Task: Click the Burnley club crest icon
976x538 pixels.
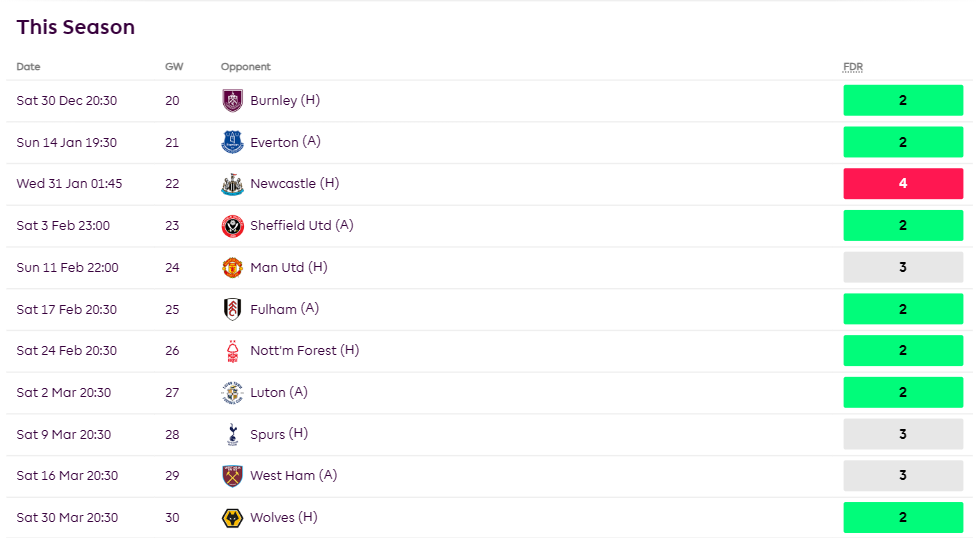Action: tap(232, 100)
